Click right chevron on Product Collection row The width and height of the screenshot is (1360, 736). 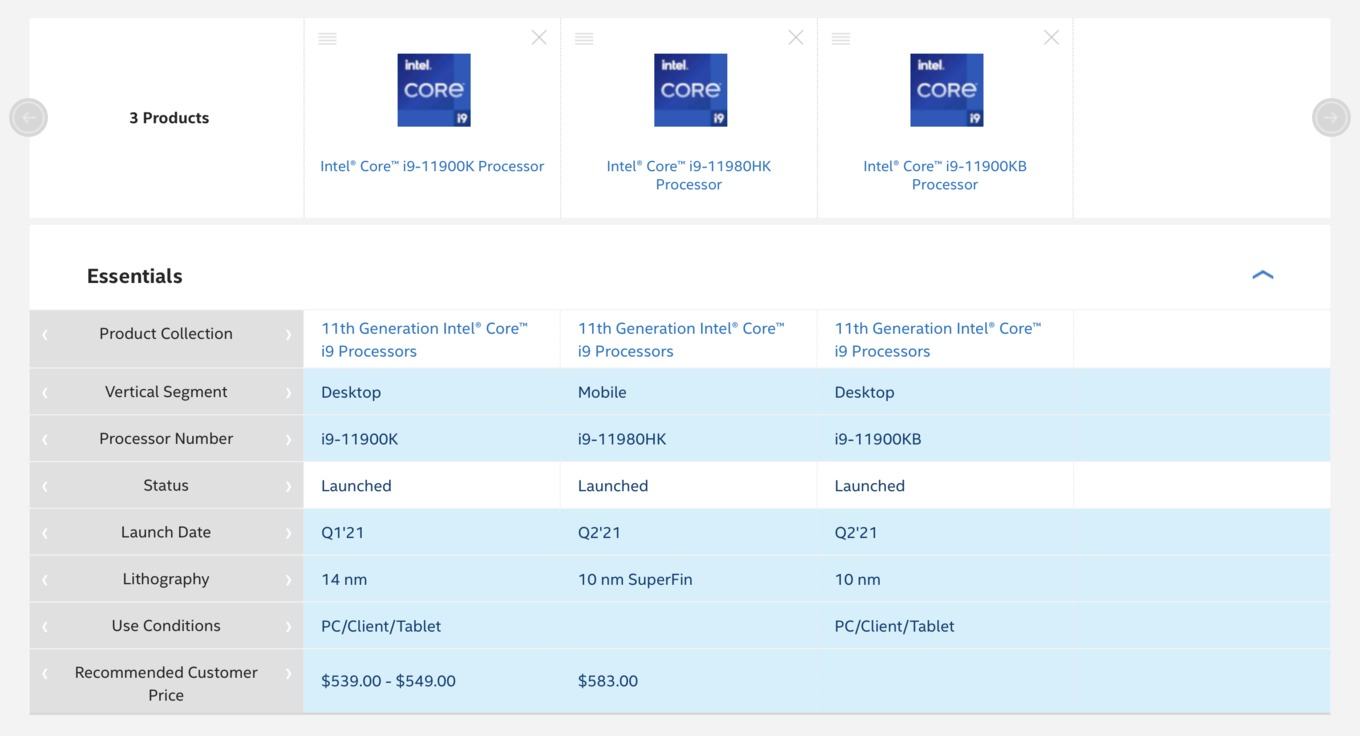click(288, 334)
